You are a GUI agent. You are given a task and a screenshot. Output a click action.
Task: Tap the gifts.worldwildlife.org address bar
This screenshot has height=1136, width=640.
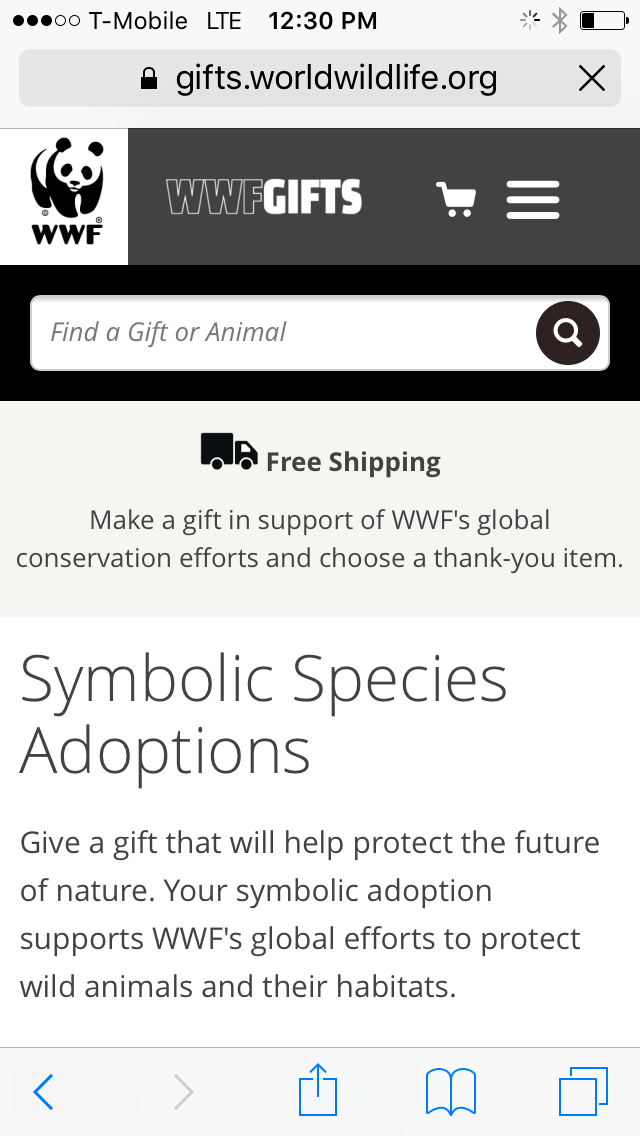335,78
